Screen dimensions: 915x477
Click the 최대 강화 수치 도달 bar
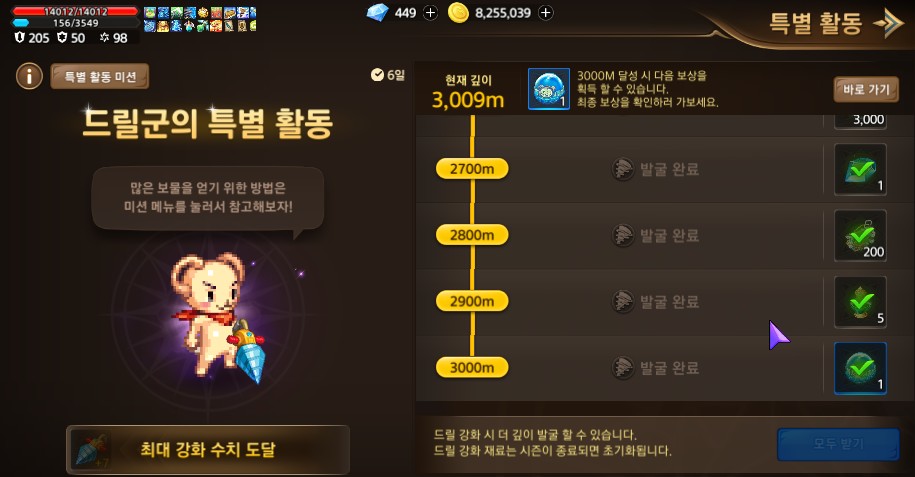(x=208, y=450)
